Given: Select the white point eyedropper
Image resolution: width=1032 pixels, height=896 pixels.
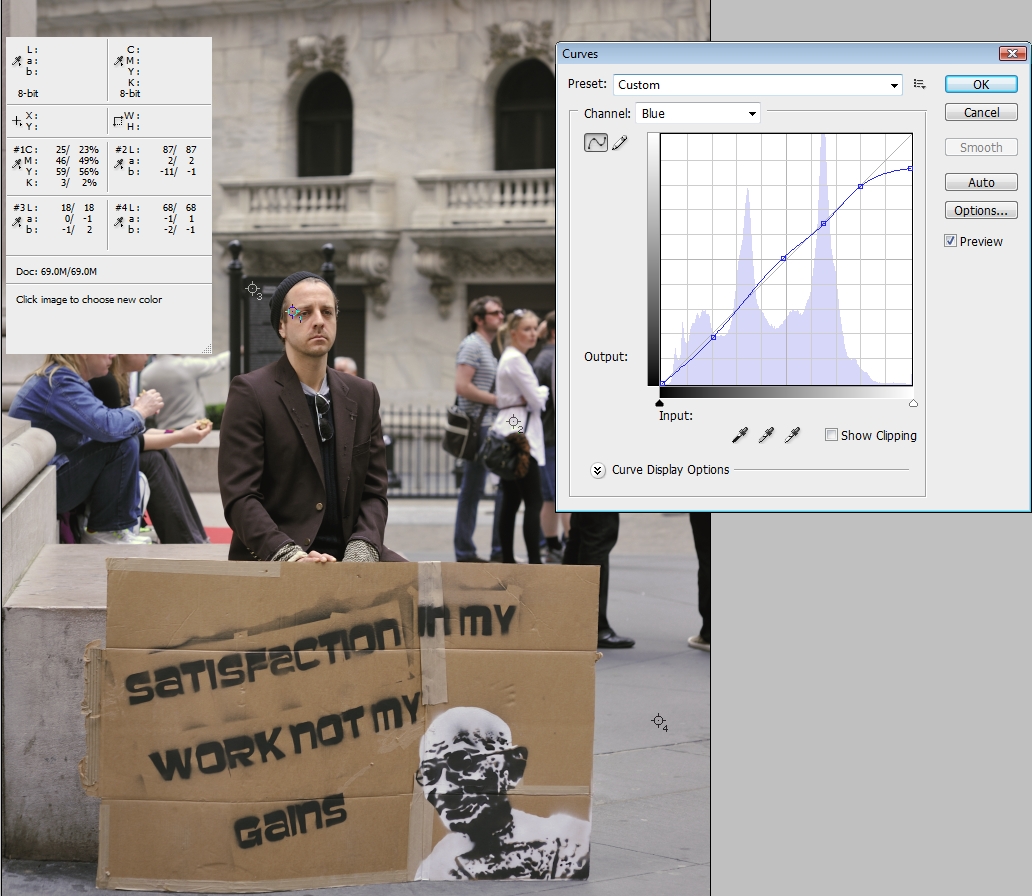Looking at the screenshot, I should [x=792, y=435].
